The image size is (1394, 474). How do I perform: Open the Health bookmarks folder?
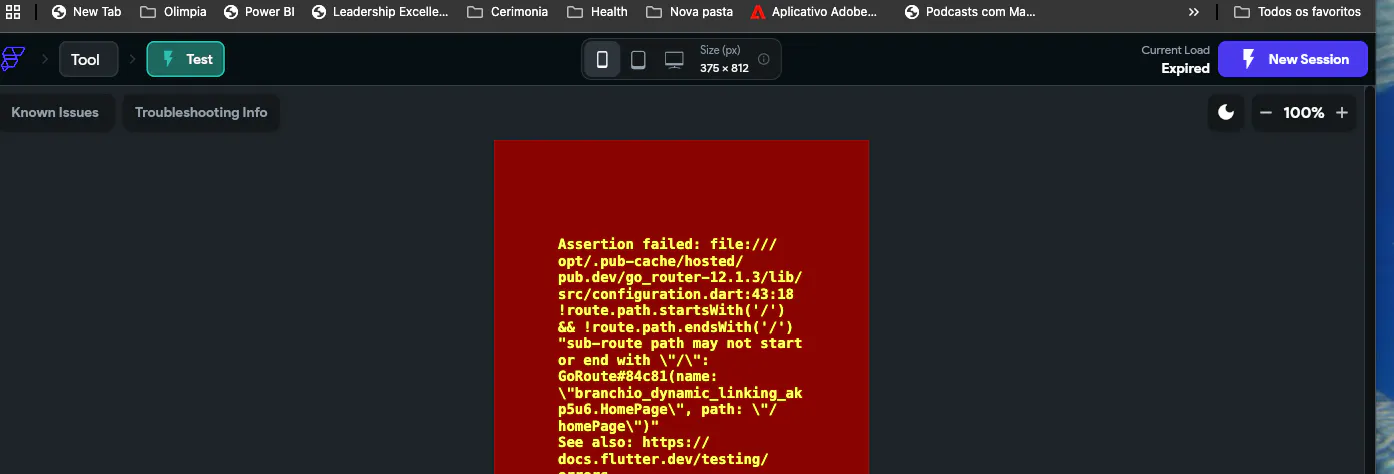[597, 12]
